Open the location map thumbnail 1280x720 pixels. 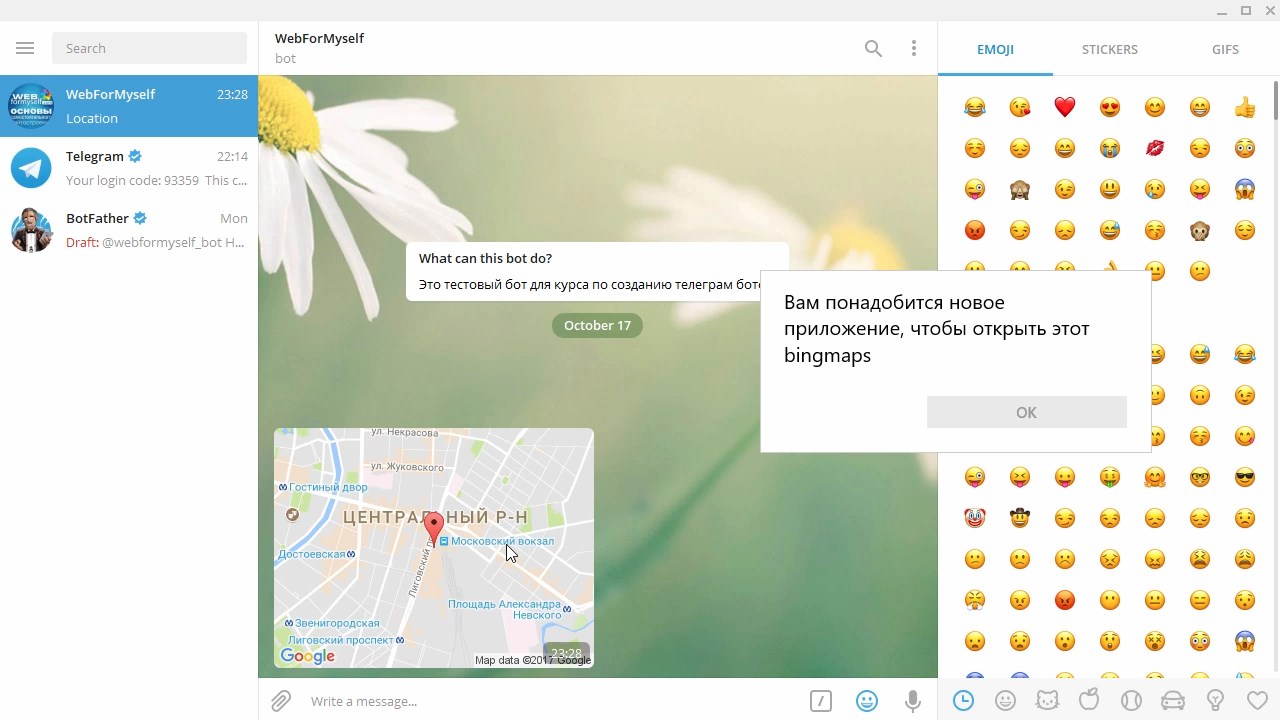coord(433,547)
